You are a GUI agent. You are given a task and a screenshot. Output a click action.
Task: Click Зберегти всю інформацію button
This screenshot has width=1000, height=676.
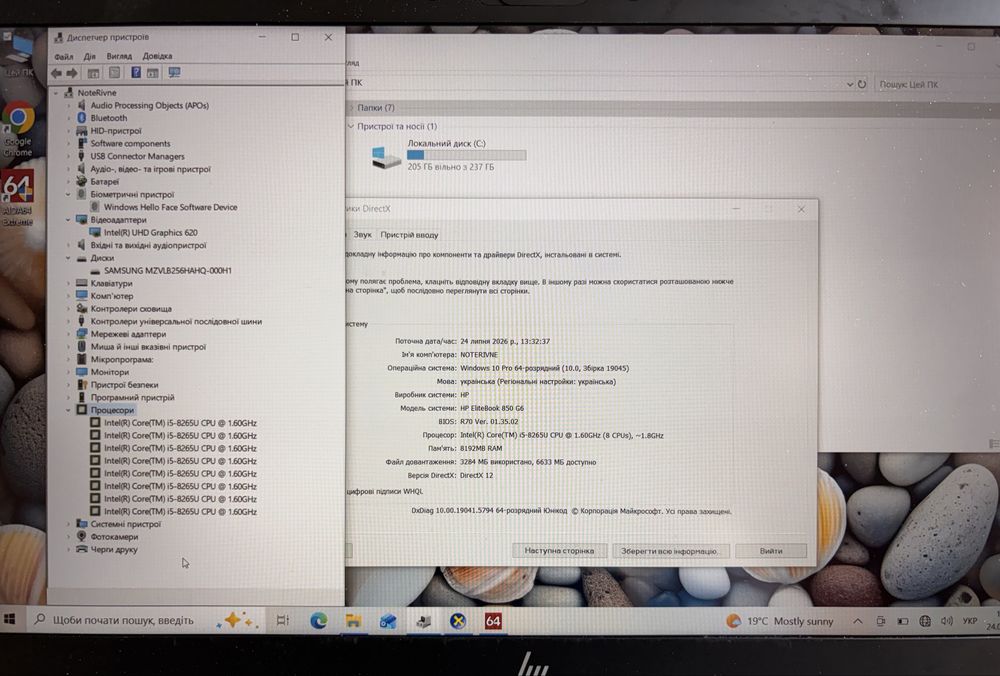point(670,551)
